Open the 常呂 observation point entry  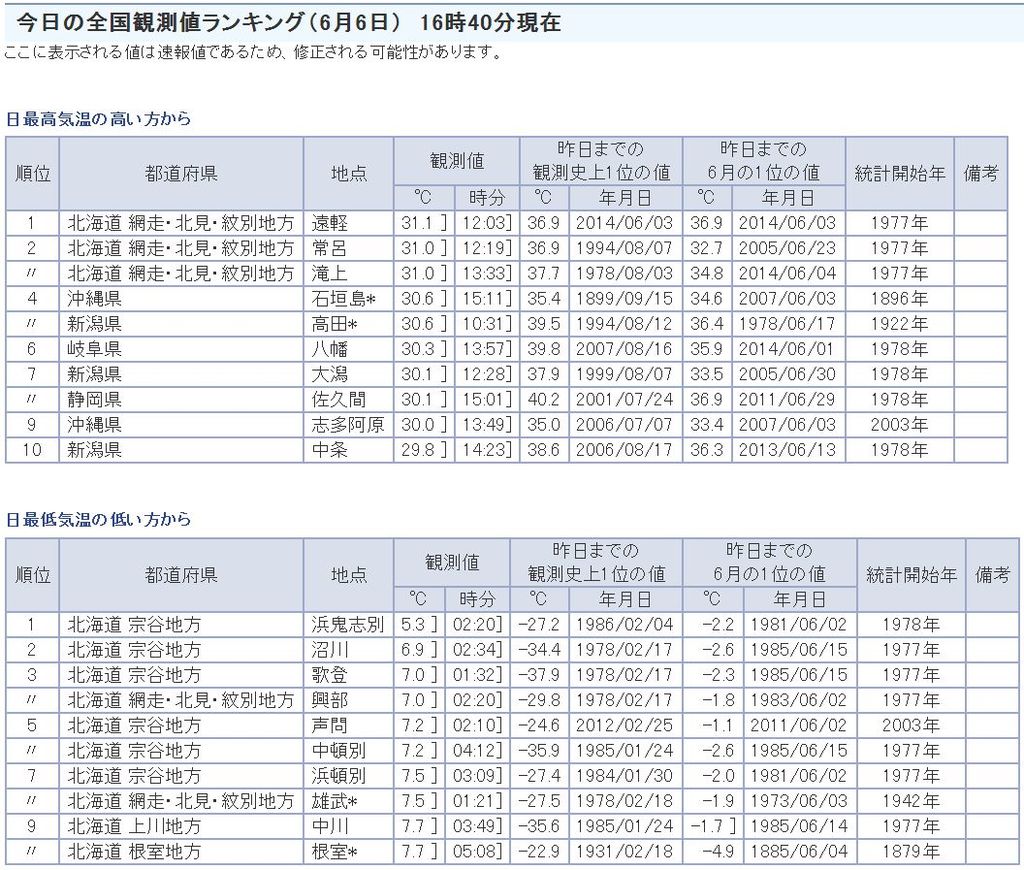point(331,248)
